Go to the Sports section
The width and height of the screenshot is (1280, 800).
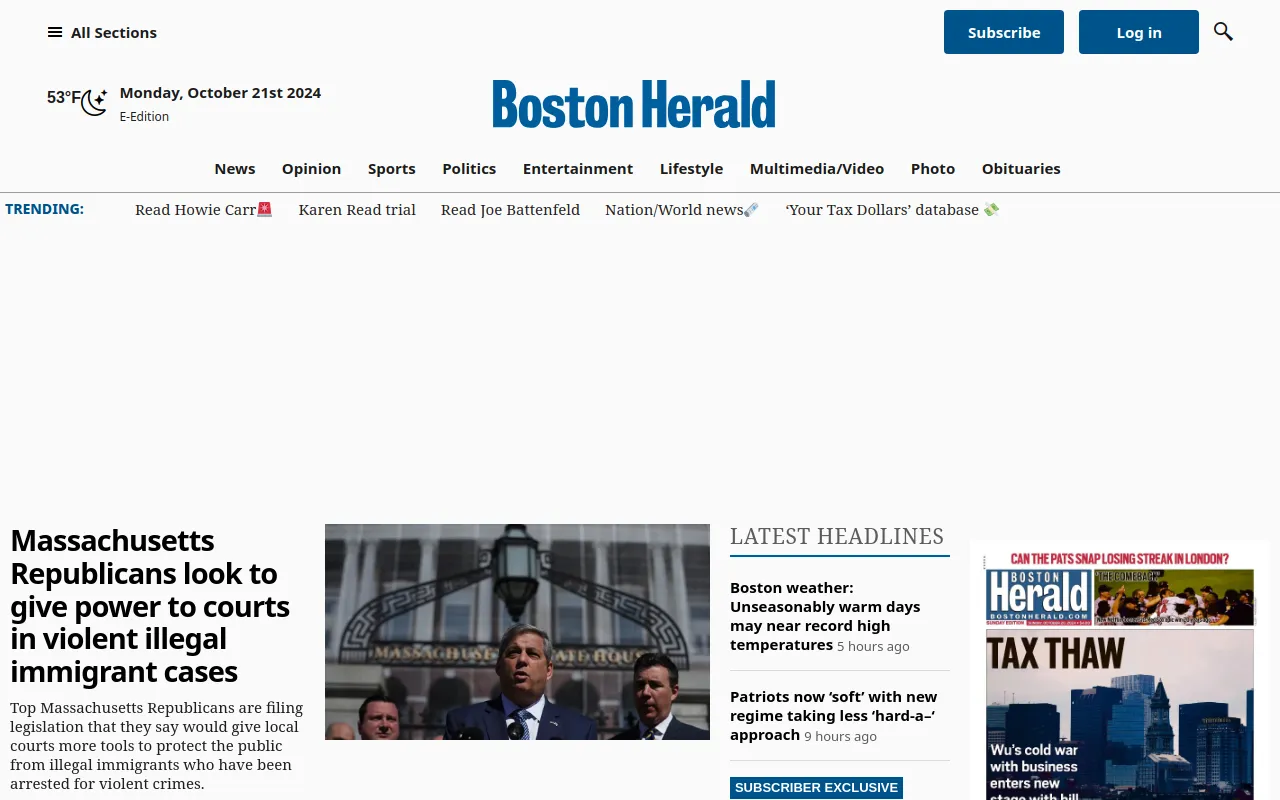(392, 168)
